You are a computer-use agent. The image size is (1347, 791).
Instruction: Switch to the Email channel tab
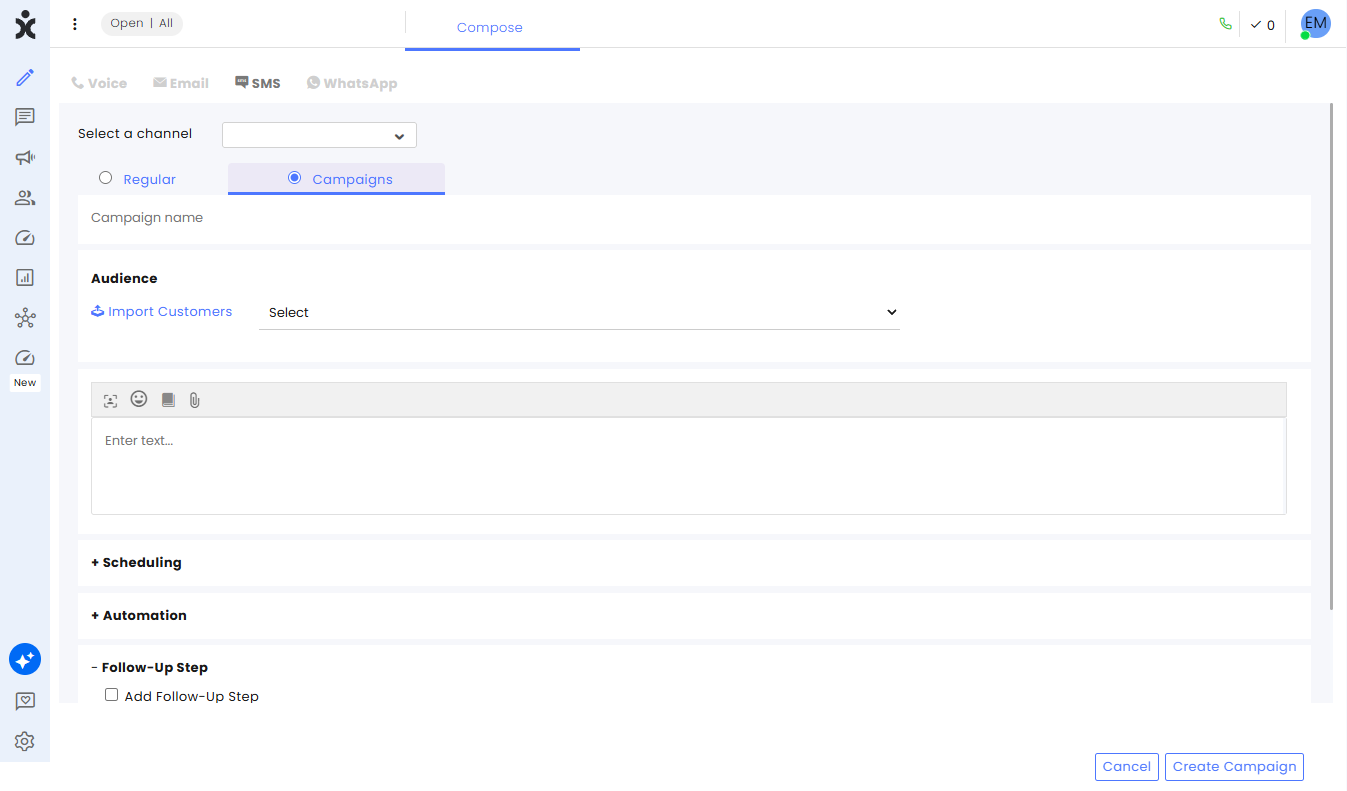[x=181, y=83]
